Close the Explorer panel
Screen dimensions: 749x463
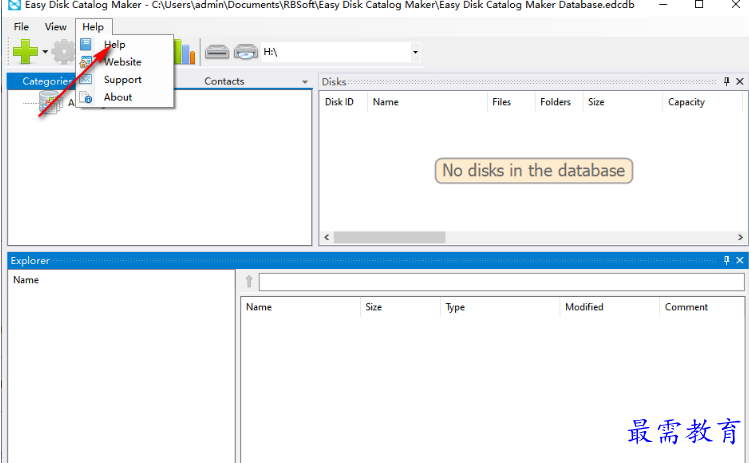tap(740, 260)
